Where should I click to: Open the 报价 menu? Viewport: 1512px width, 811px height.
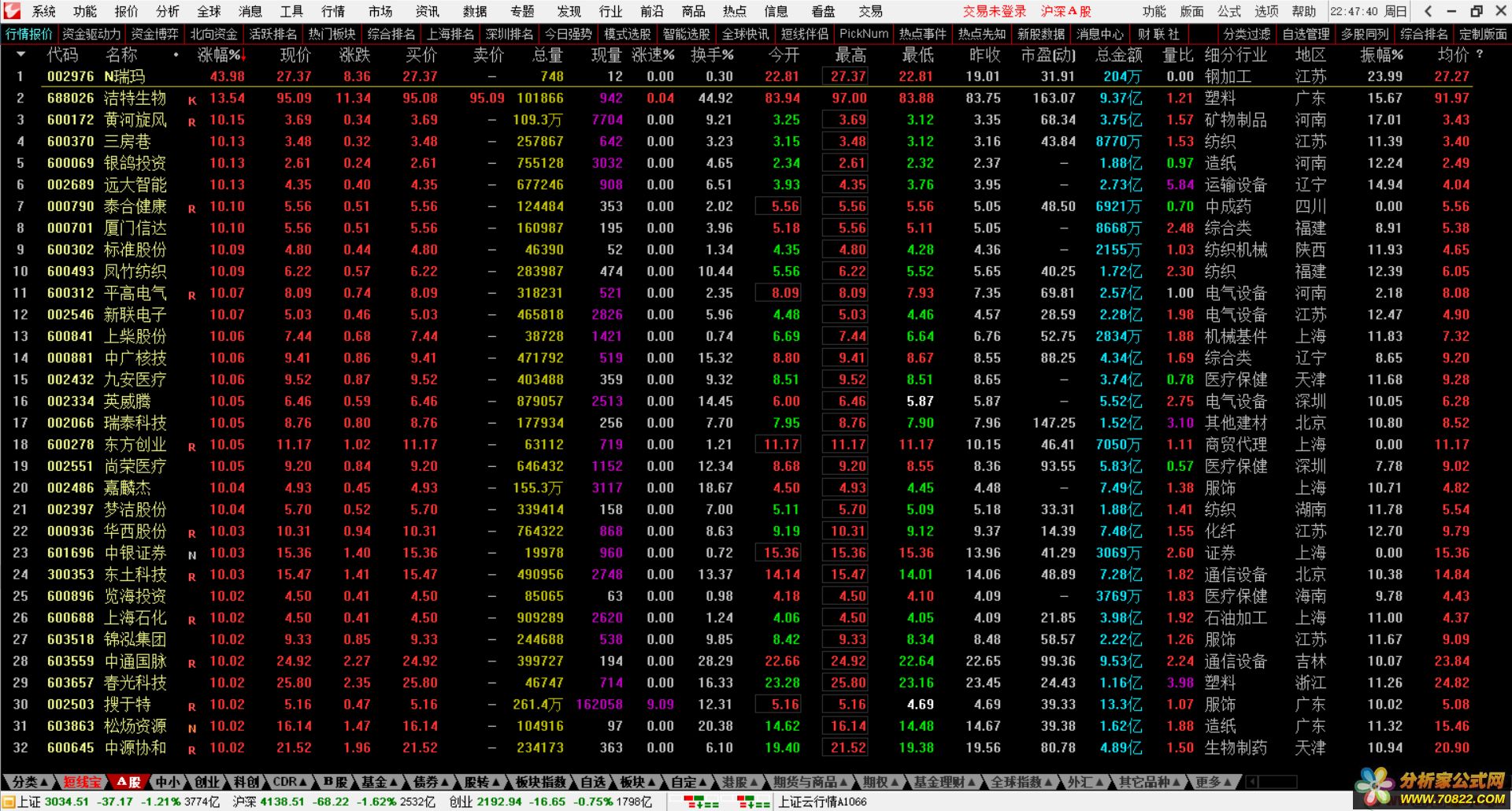coord(126,11)
